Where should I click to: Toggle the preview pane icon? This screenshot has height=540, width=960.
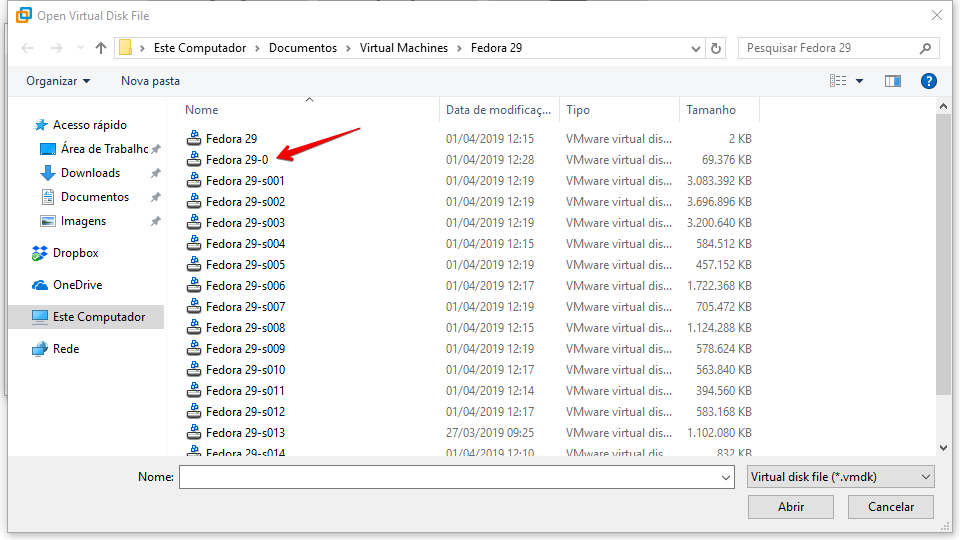pyautogui.click(x=892, y=81)
